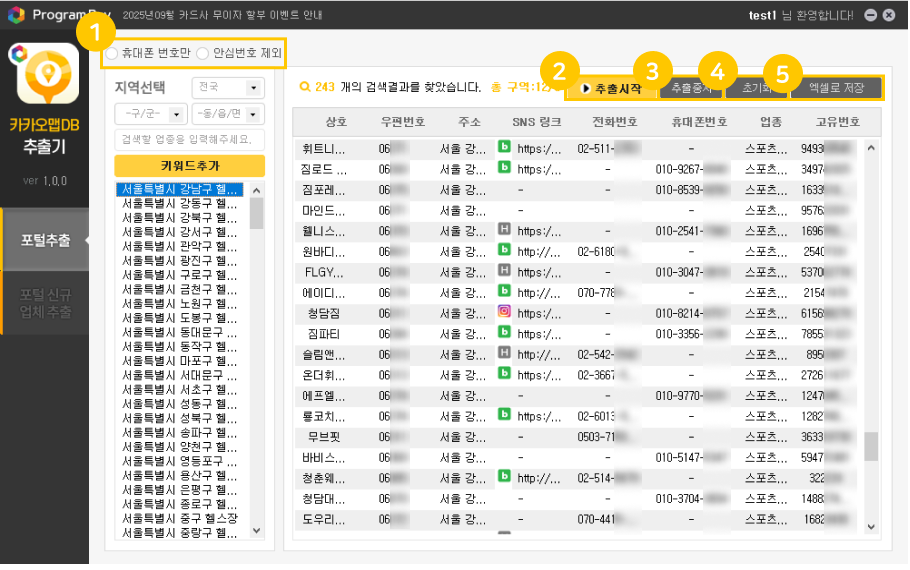Expand the 구/군 district dropdown
This screenshot has height=570, width=910.
151,113
